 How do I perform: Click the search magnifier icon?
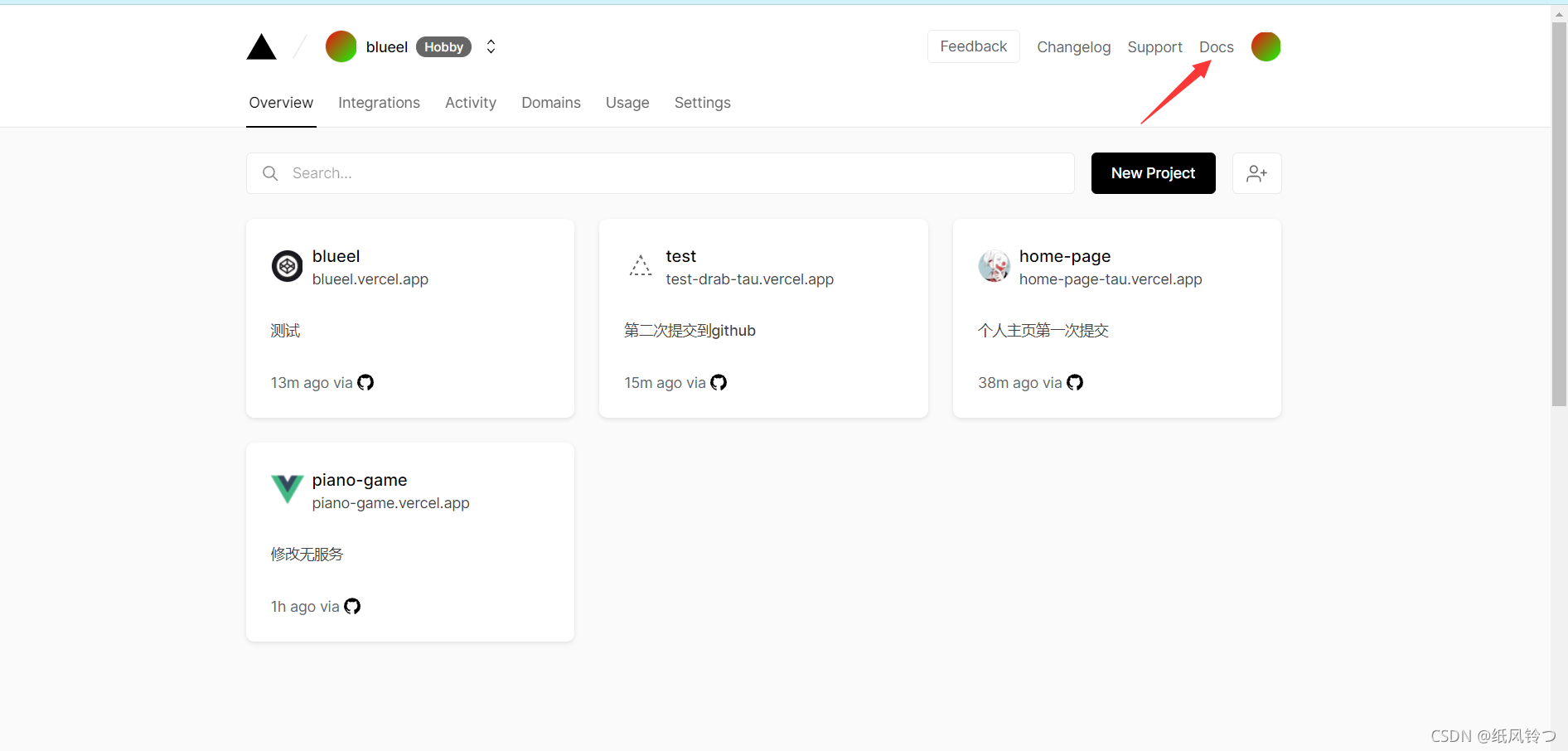click(x=270, y=173)
